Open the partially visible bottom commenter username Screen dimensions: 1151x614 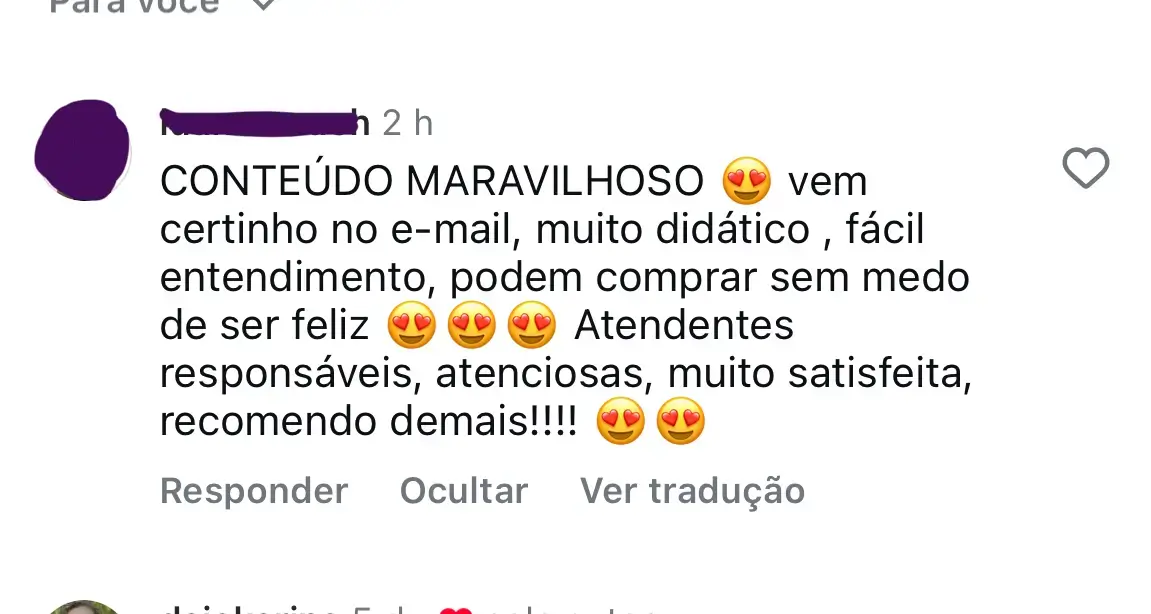pyautogui.click(x=250, y=610)
